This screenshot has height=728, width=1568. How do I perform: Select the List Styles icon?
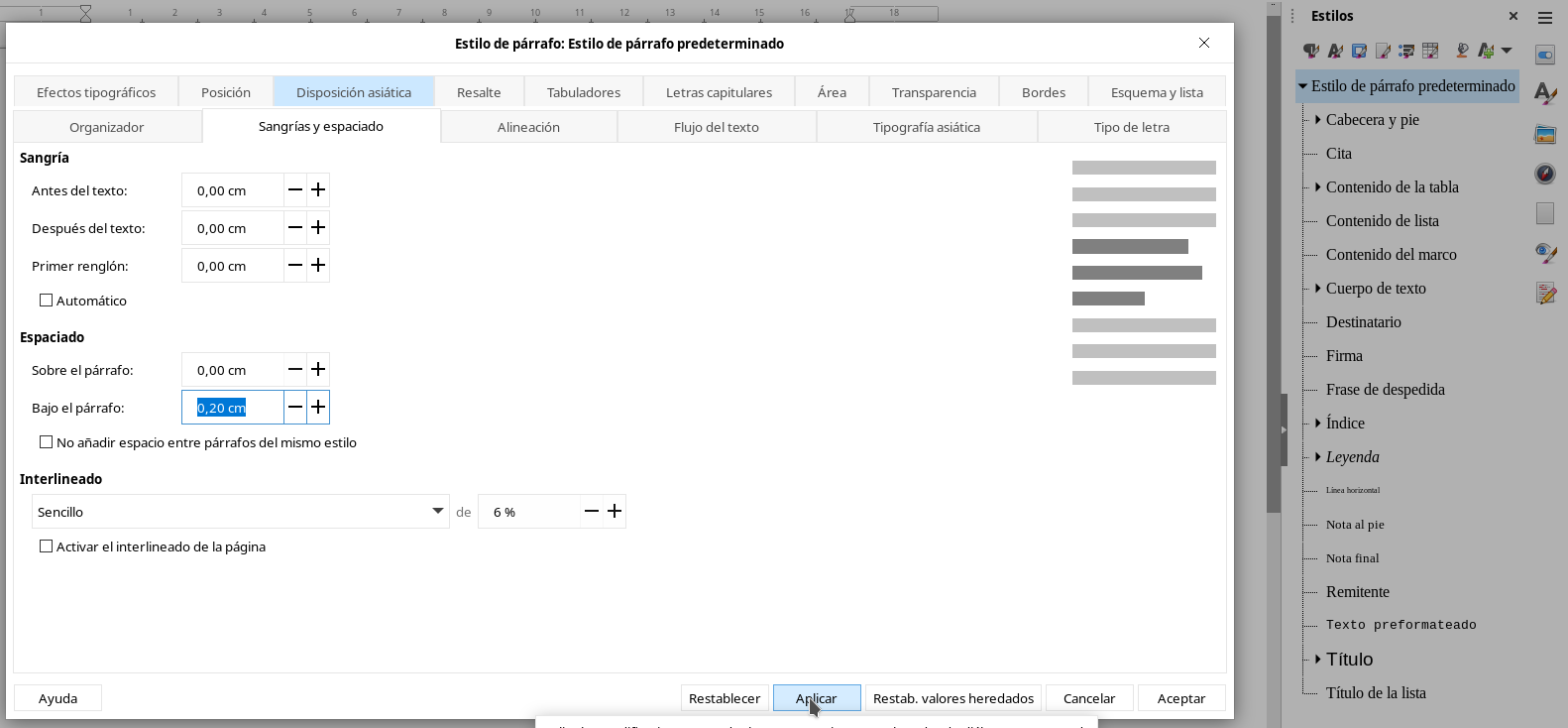pyautogui.click(x=1406, y=51)
